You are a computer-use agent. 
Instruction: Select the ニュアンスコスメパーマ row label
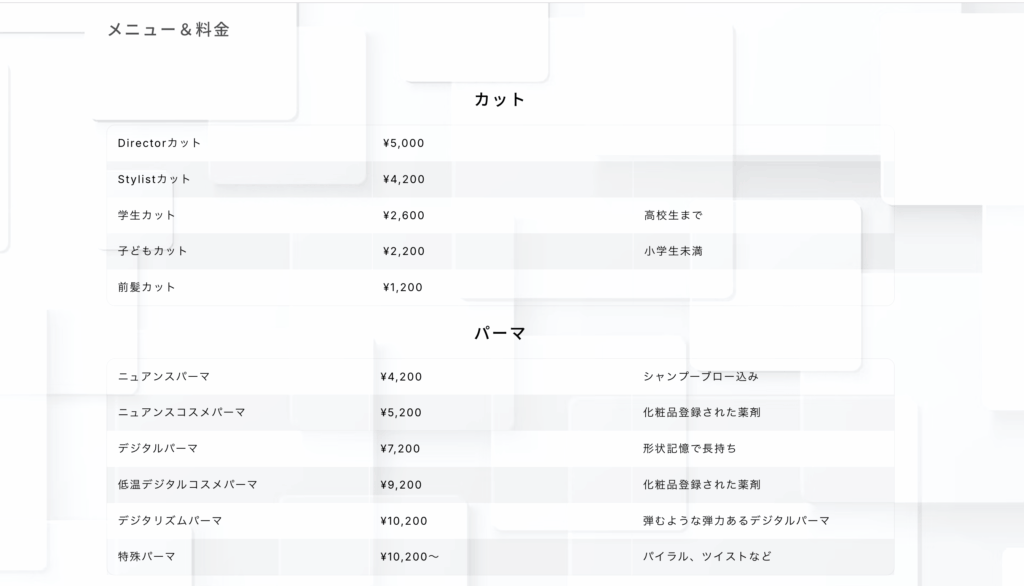point(182,412)
